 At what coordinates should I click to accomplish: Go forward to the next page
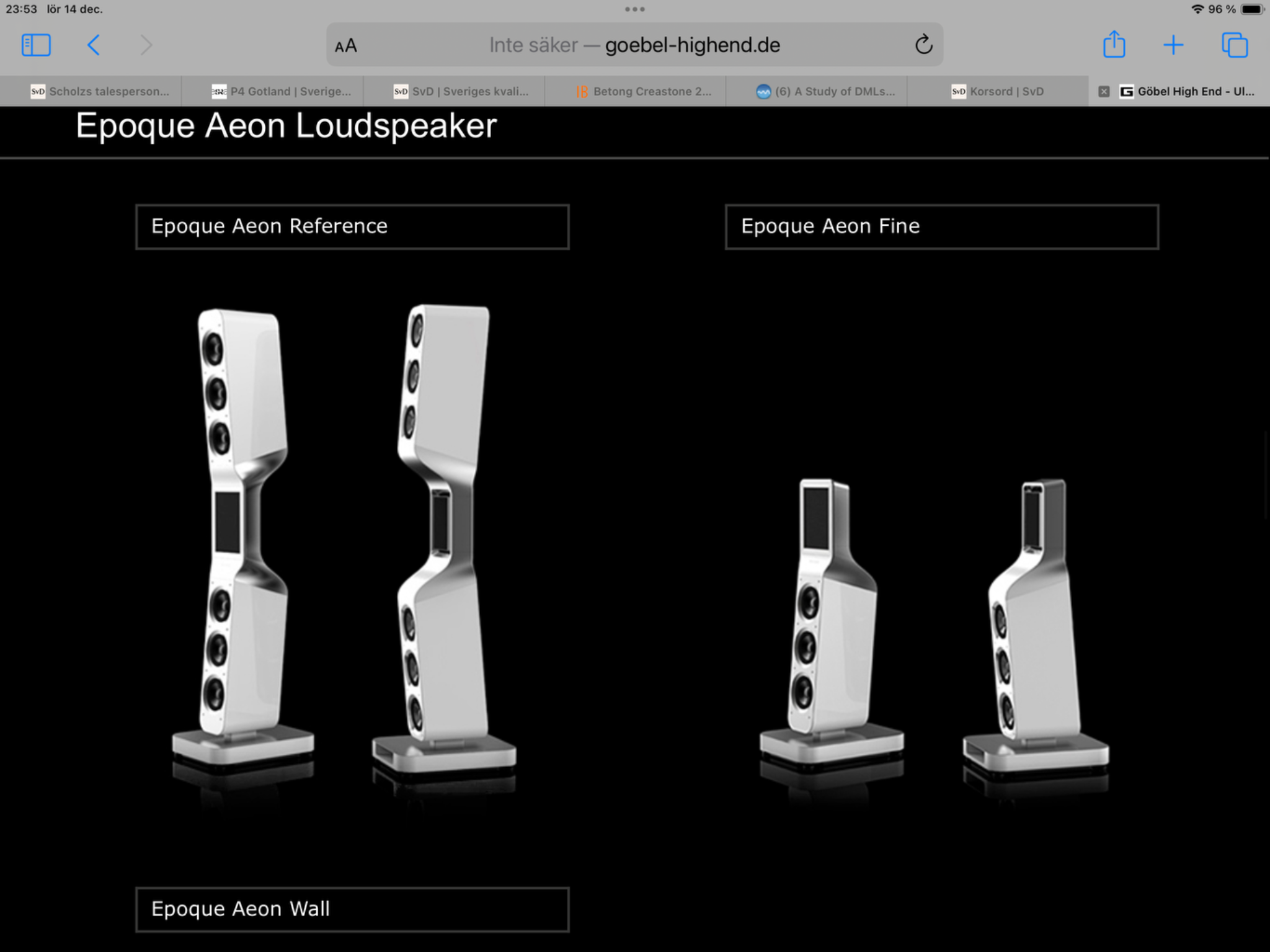tap(146, 45)
